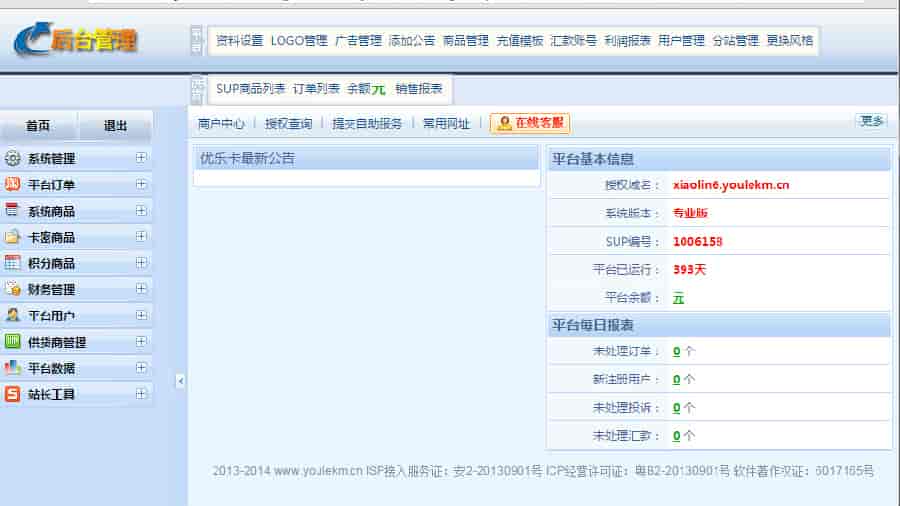
Task: Expand the 系统管理 plus box
Action: pyautogui.click(x=141, y=158)
